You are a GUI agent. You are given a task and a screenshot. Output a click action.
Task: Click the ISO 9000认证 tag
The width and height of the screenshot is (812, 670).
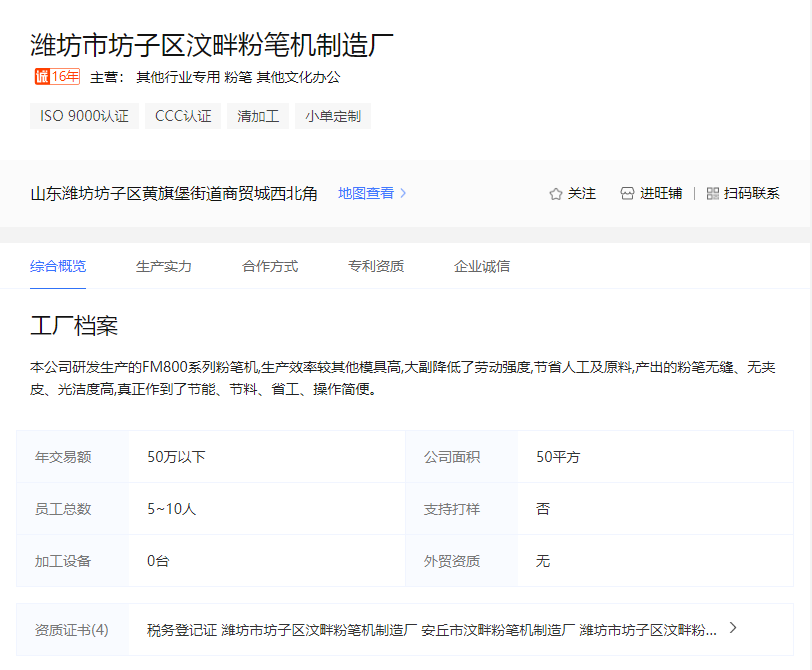click(84, 116)
